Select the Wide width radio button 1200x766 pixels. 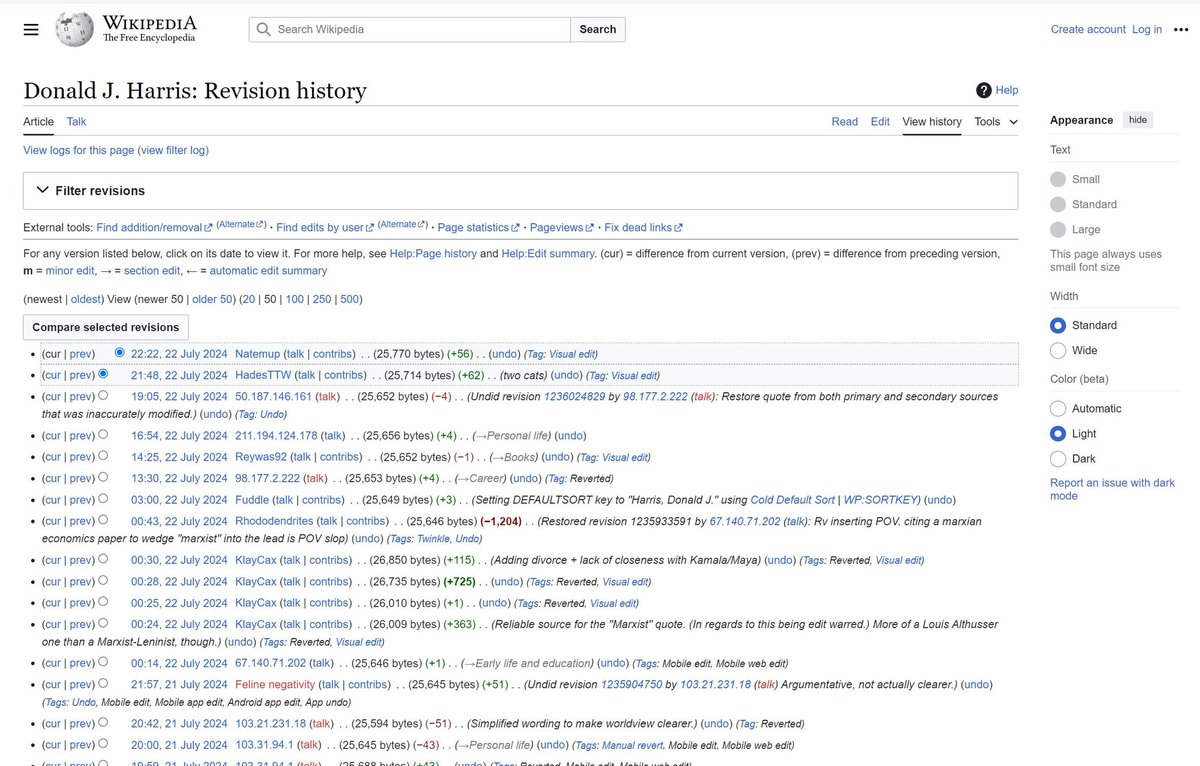1058,350
